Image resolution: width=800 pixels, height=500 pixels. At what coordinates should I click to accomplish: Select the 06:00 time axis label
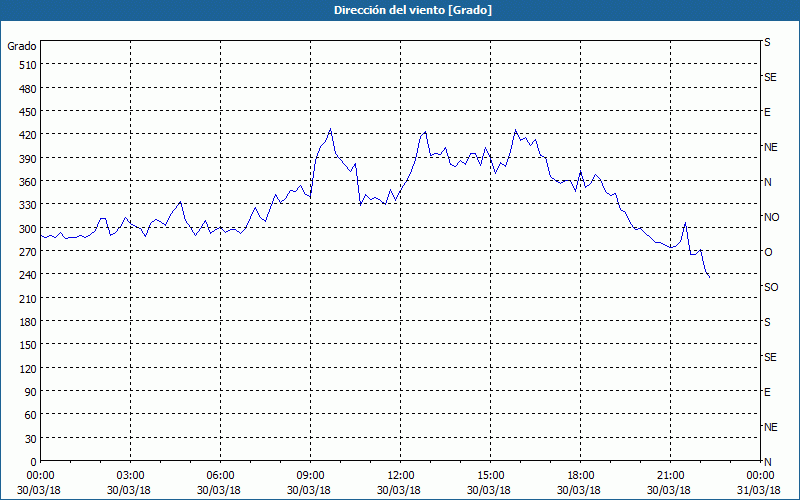(218, 476)
